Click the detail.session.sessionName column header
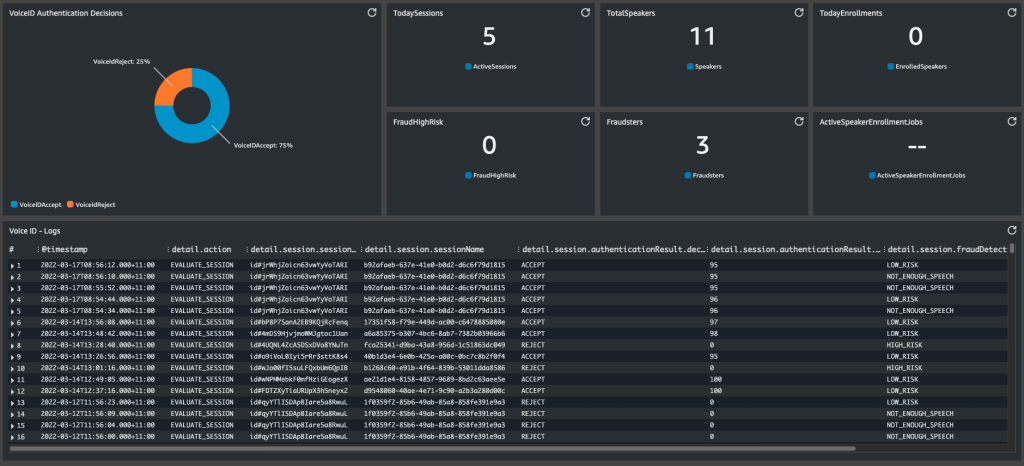This screenshot has height=466, width=1024. coord(425,249)
